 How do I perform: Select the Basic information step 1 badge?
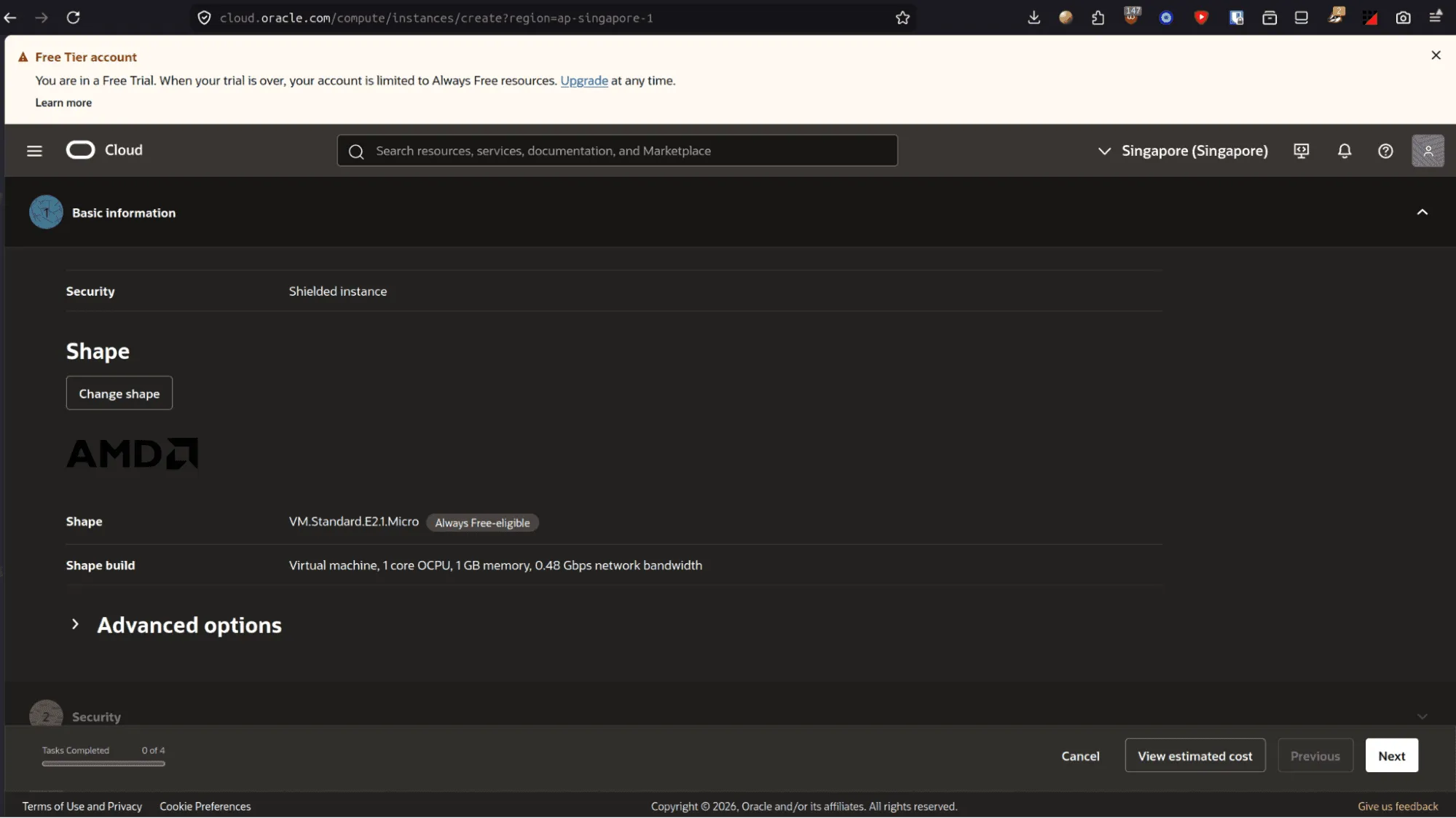46,212
